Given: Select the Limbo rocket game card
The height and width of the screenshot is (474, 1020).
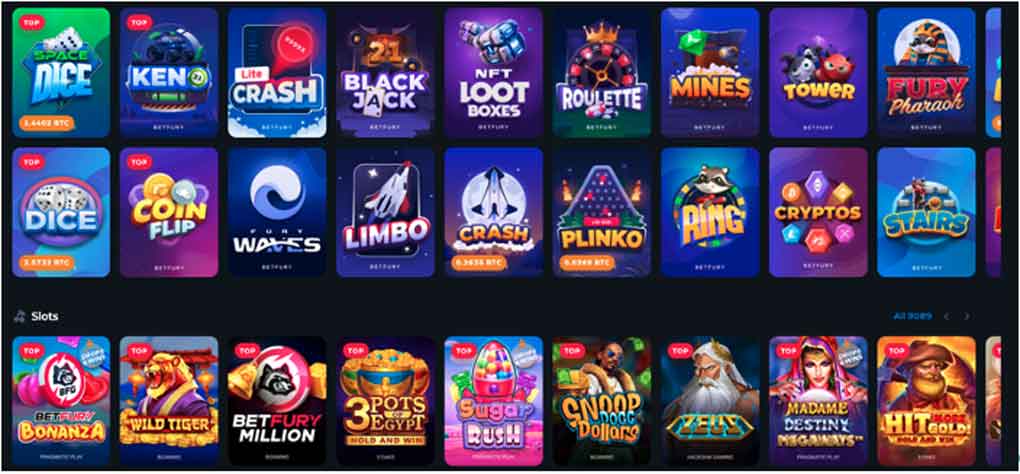Looking at the screenshot, I should 385,213.
